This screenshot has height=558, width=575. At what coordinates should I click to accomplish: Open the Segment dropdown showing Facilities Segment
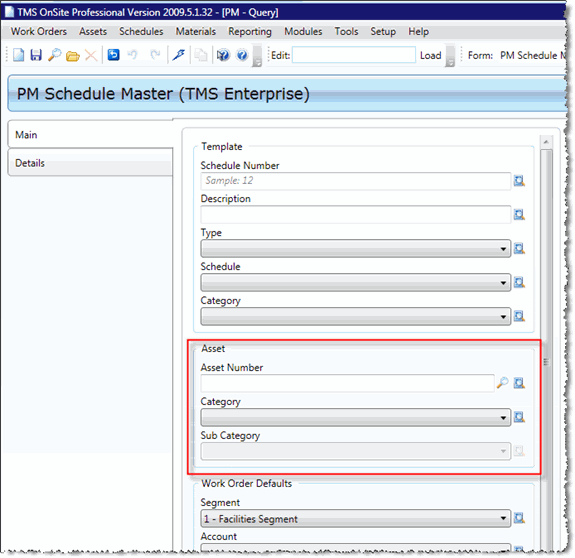tap(355, 518)
